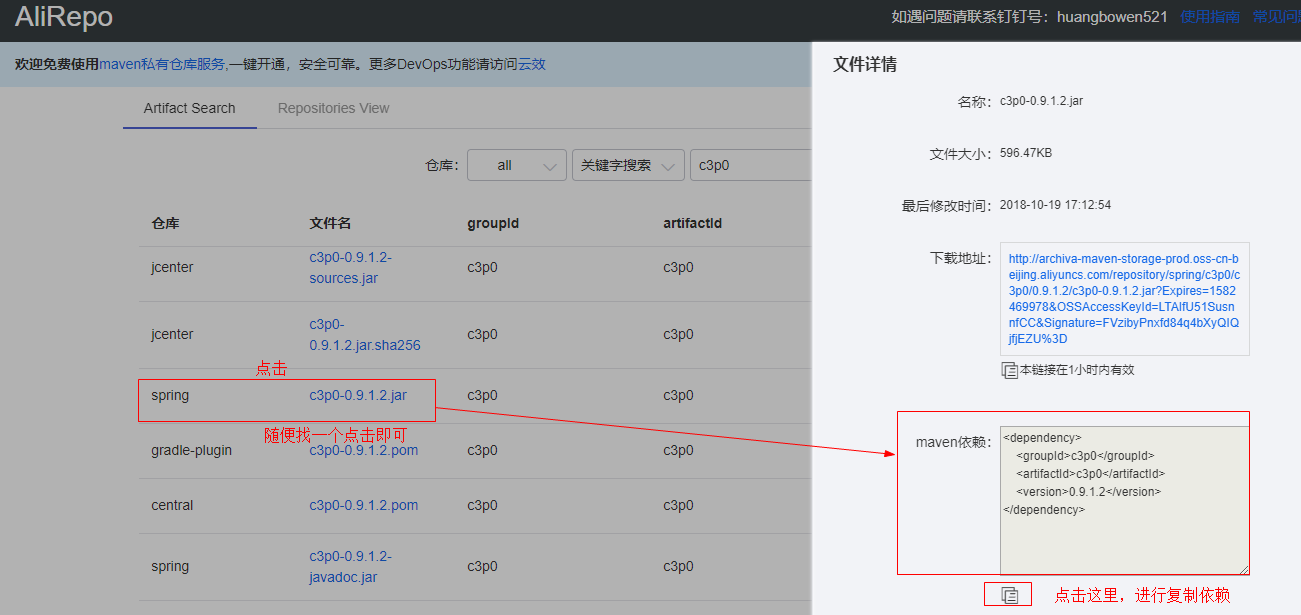Open c3p0-0.9.1.2.pom in central row
Screen dimensions: 1301x615
coord(364,505)
